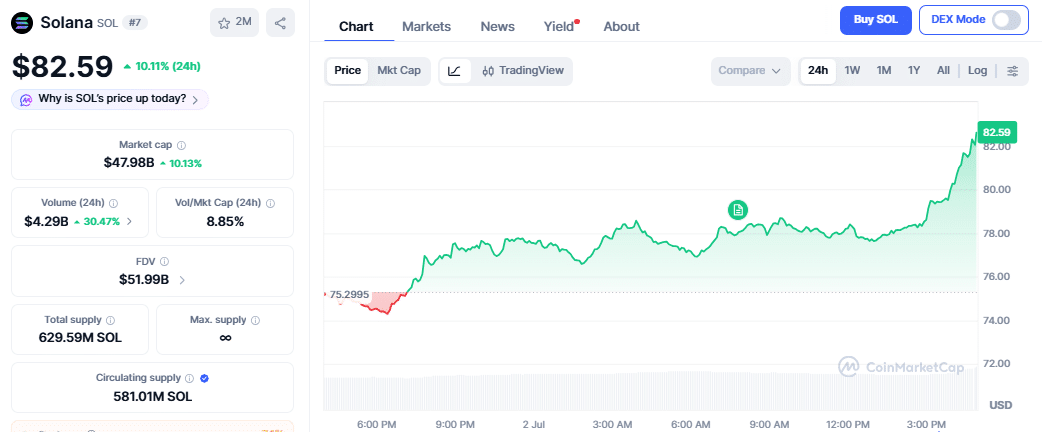The height and width of the screenshot is (432, 1042).
Task: Click the #7 rank badge
Action: click(136, 23)
